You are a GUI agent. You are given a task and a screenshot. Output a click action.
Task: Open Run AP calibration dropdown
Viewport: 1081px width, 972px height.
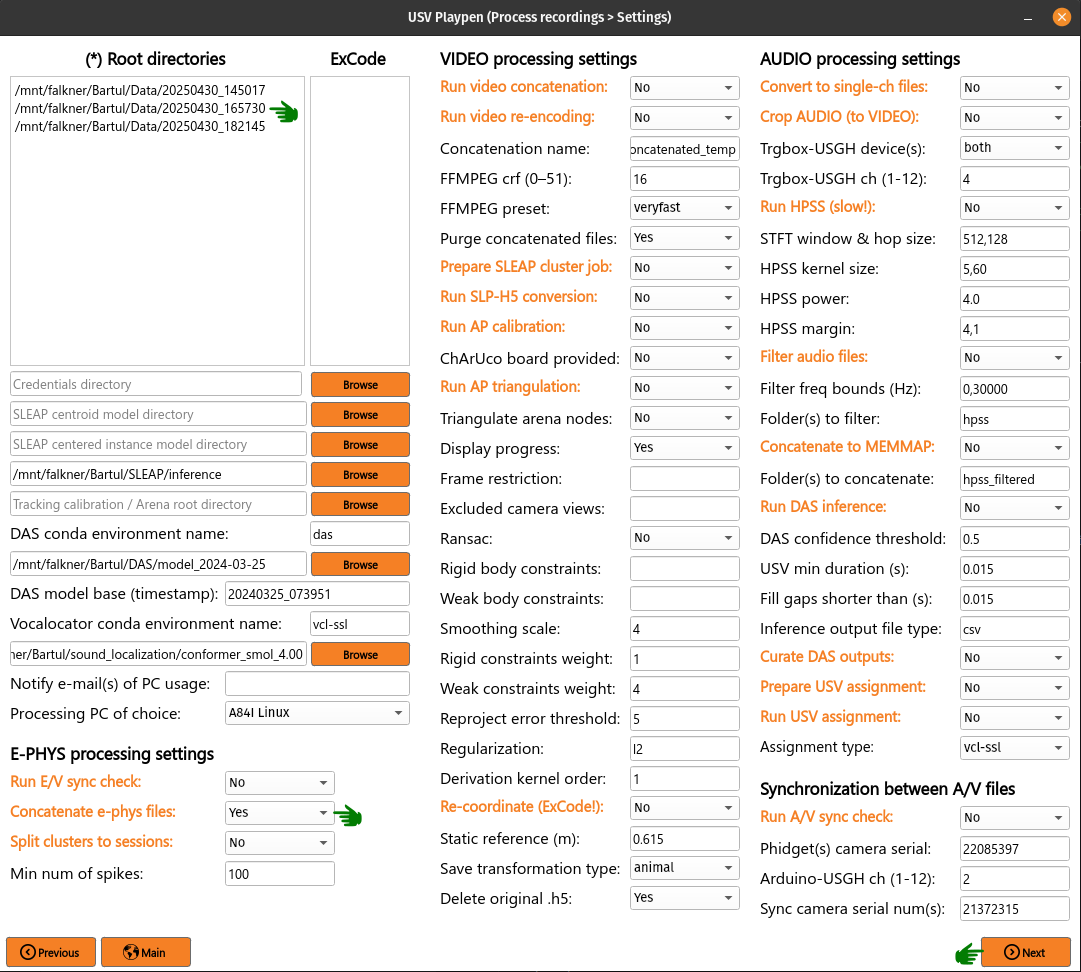(684, 327)
